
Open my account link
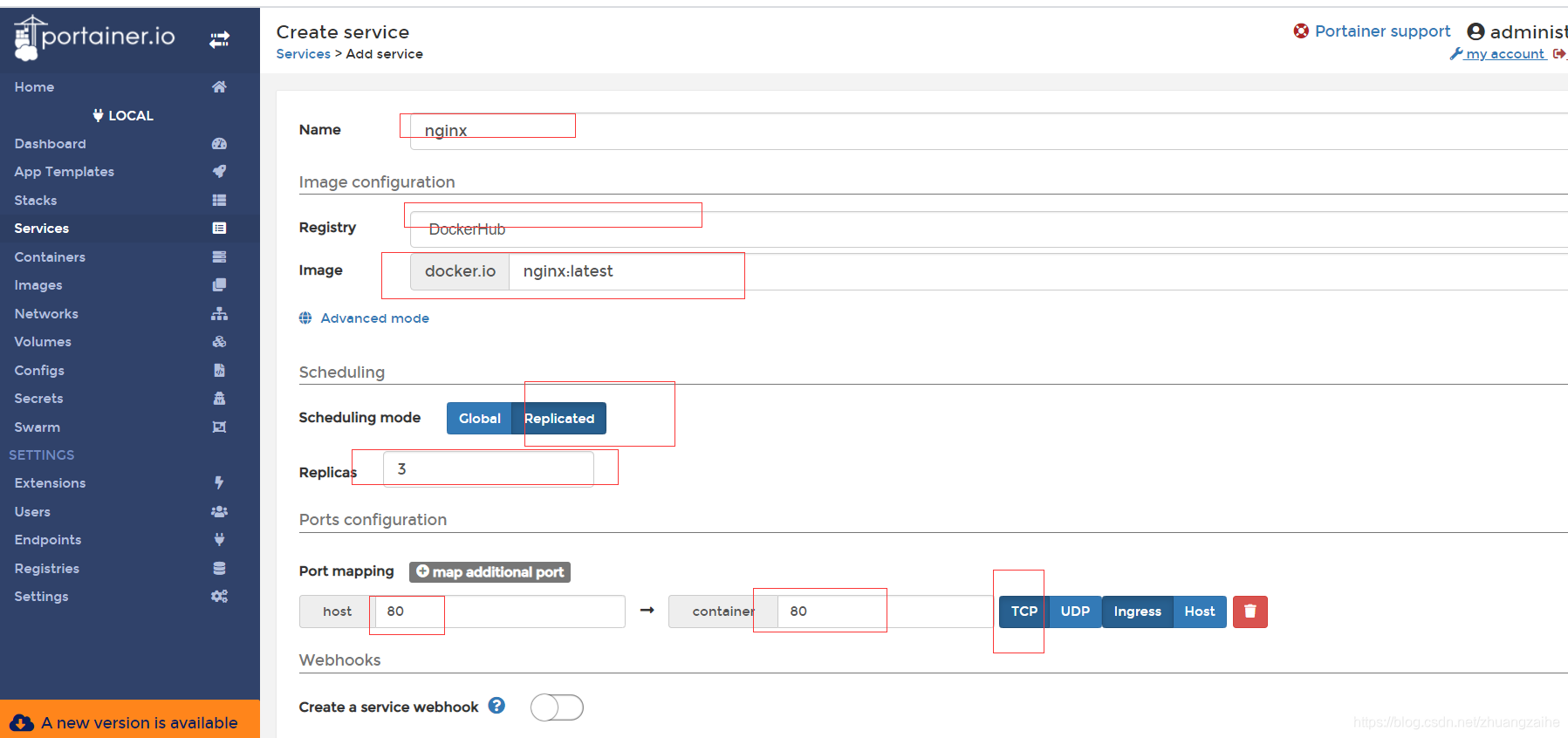coord(1504,54)
